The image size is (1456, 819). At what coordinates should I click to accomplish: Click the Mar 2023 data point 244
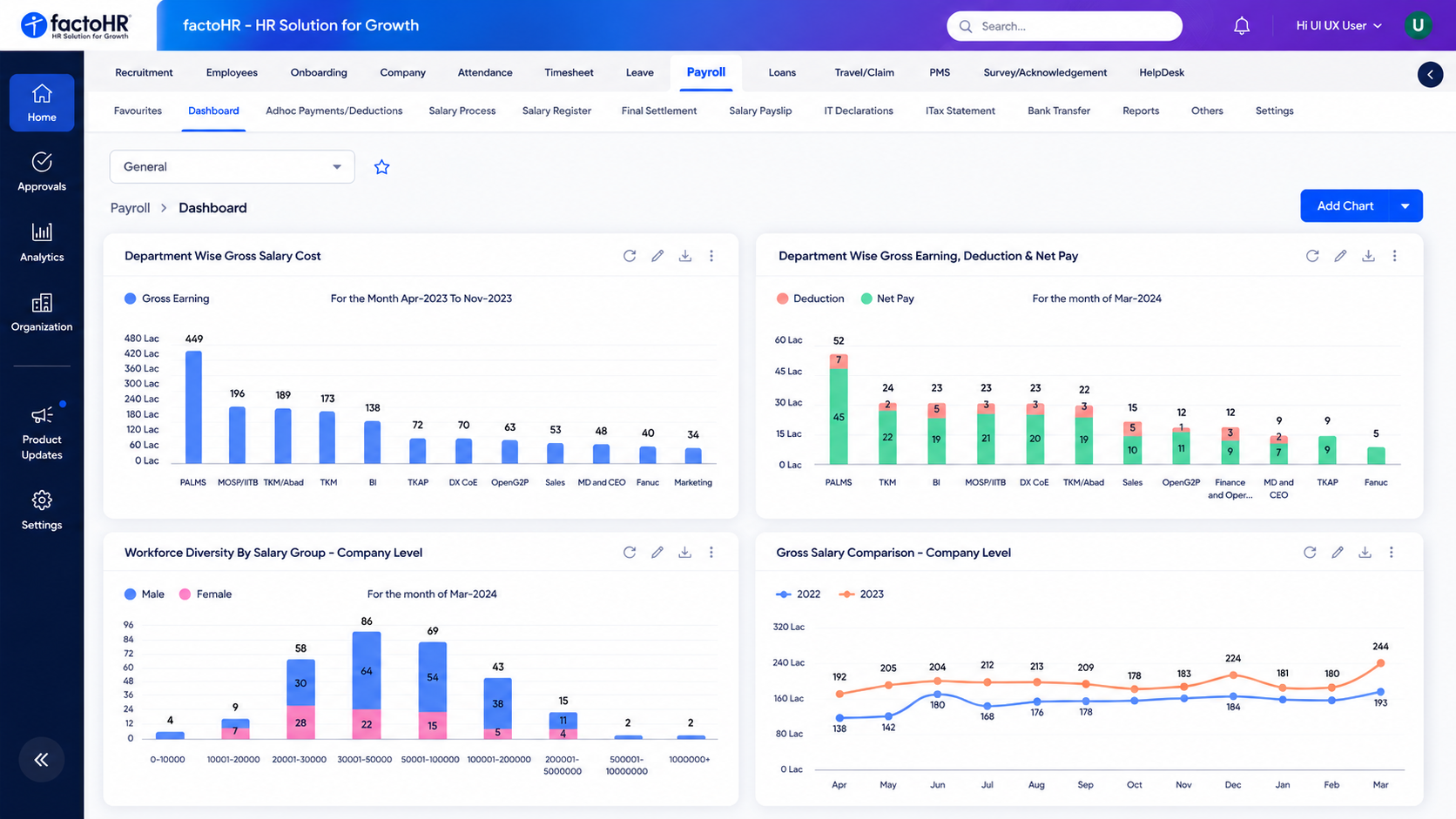1381,663
